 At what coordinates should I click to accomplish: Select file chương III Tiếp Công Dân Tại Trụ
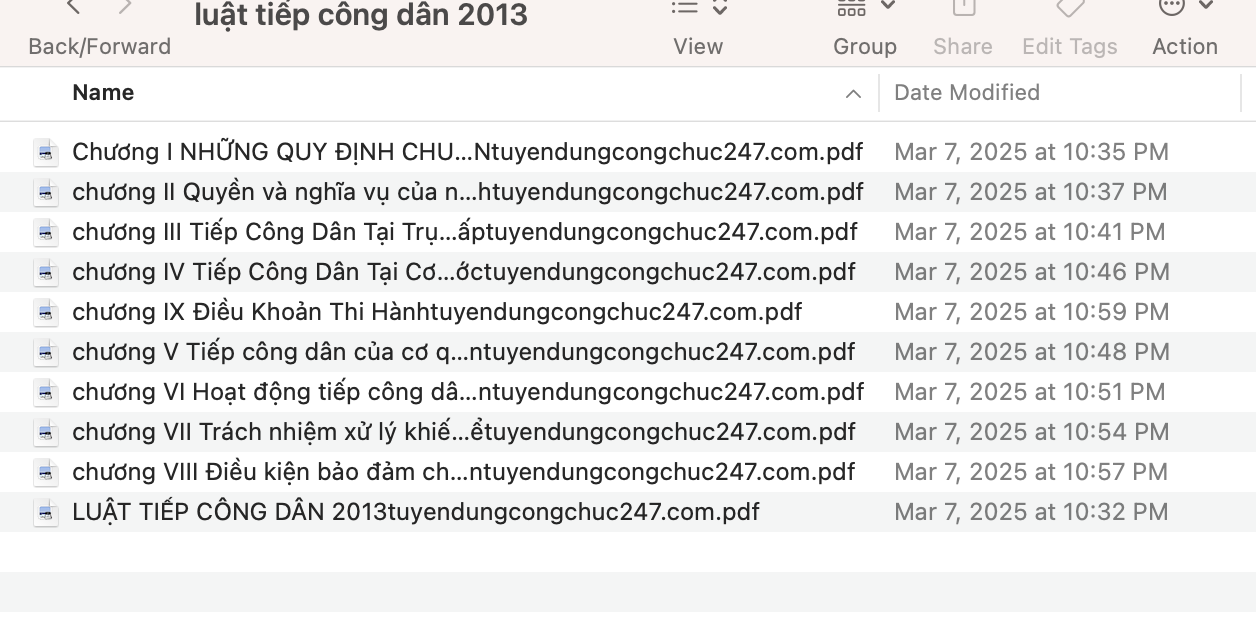[465, 232]
